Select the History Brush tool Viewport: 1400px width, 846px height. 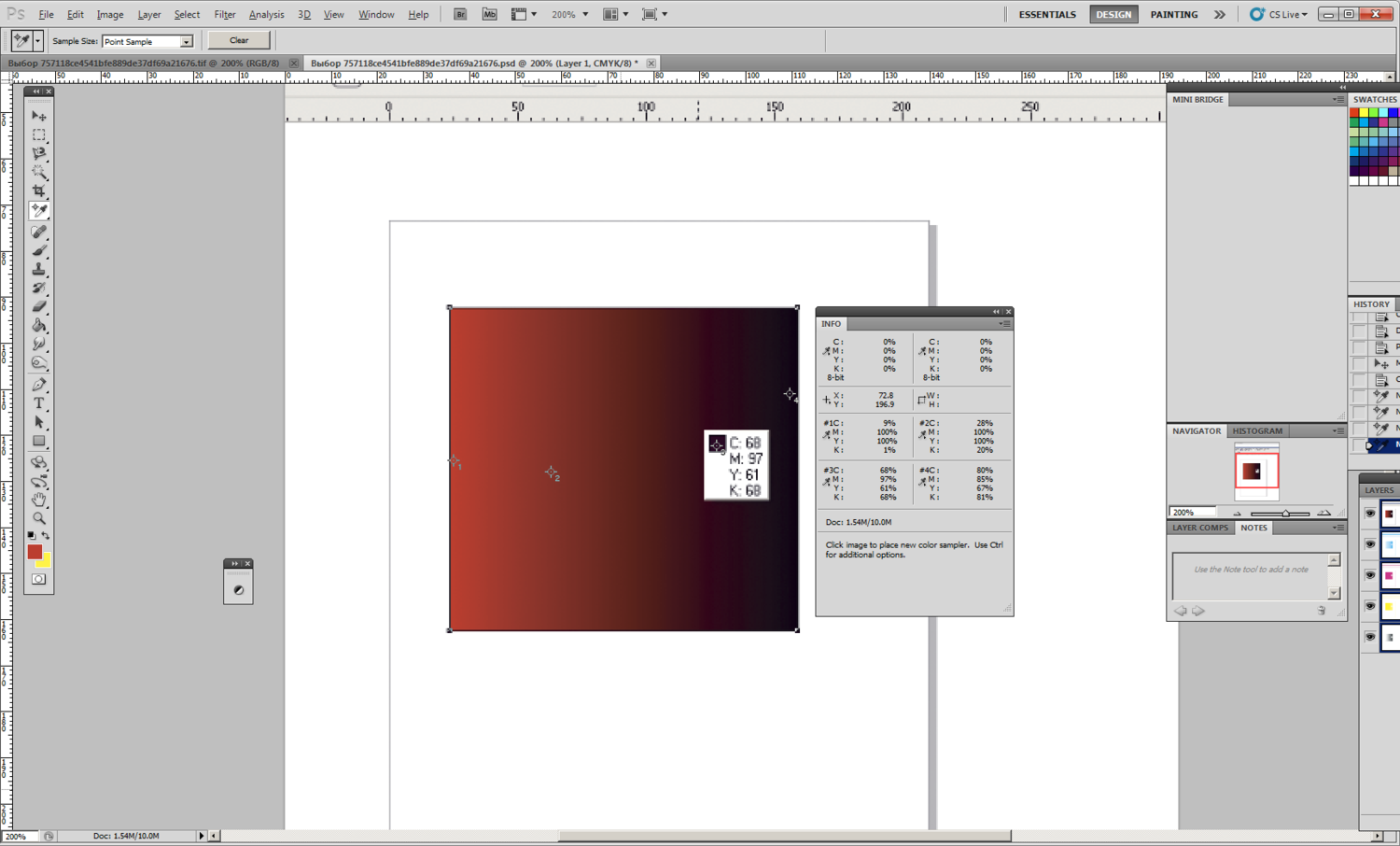pos(39,288)
